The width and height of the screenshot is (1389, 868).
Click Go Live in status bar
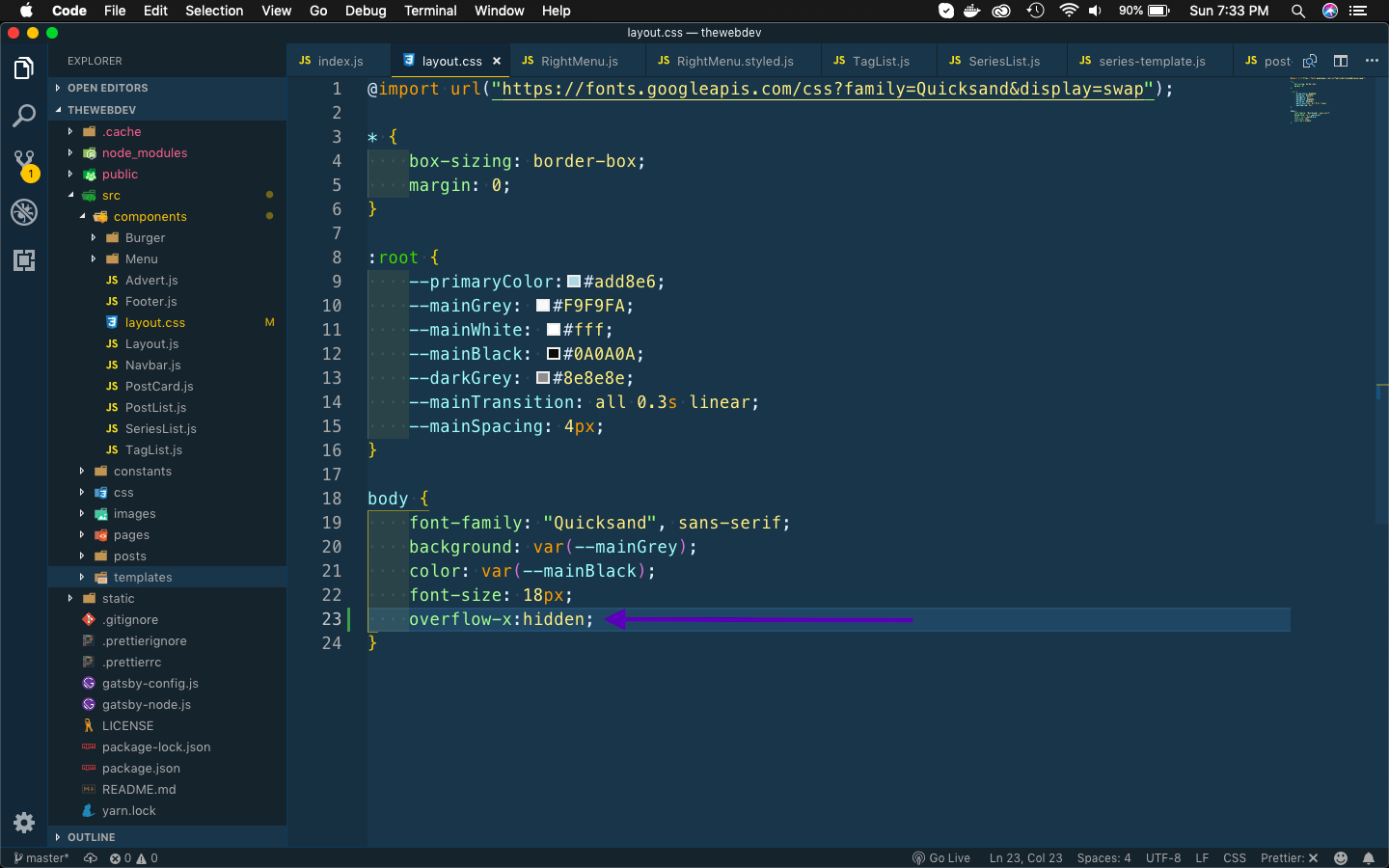click(941, 858)
